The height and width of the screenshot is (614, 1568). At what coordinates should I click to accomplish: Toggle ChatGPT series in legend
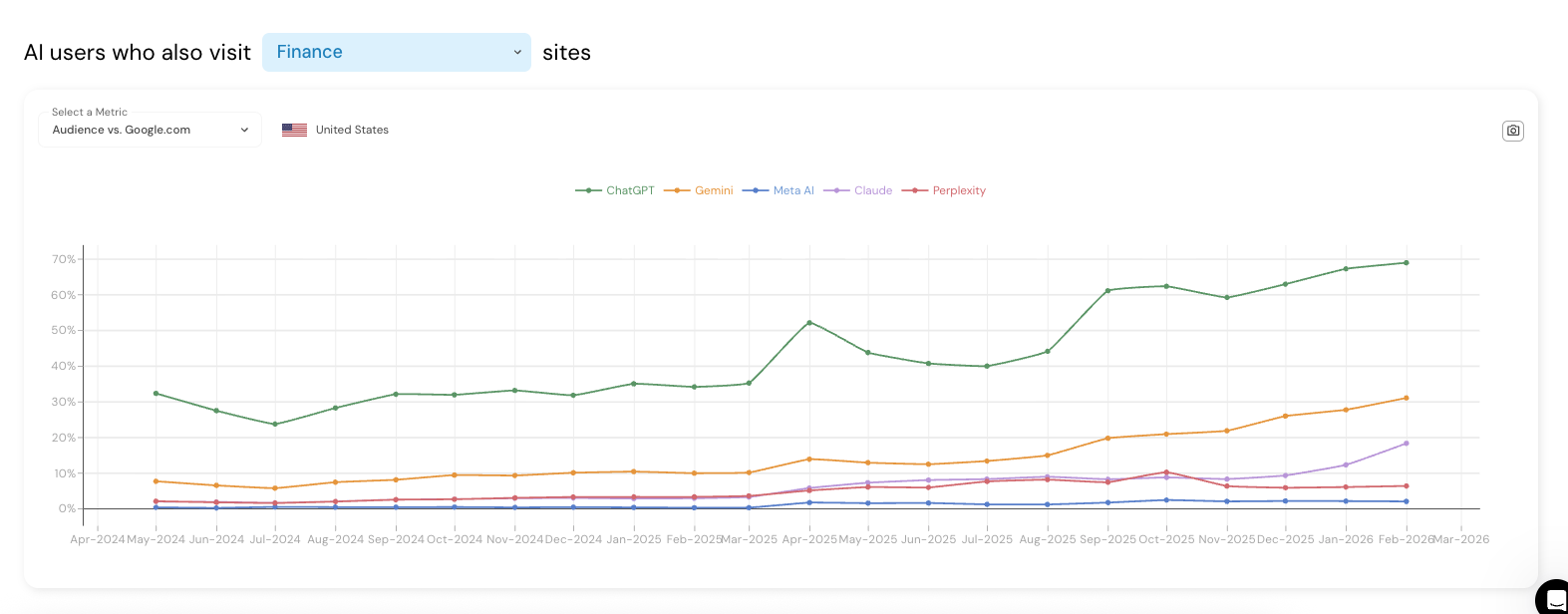point(615,190)
